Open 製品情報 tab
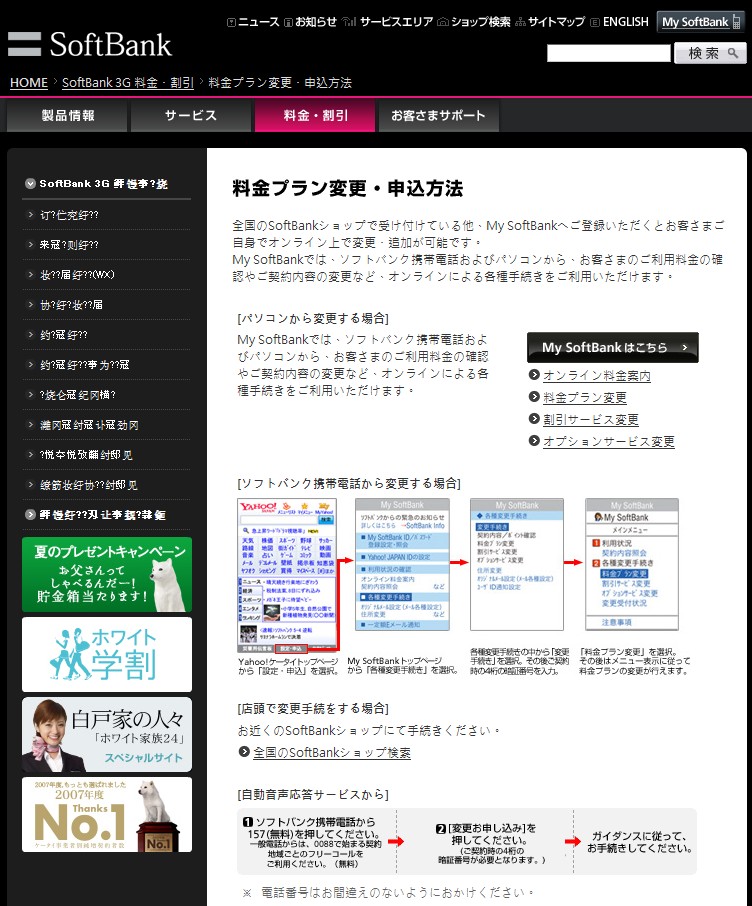 click(x=67, y=116)
